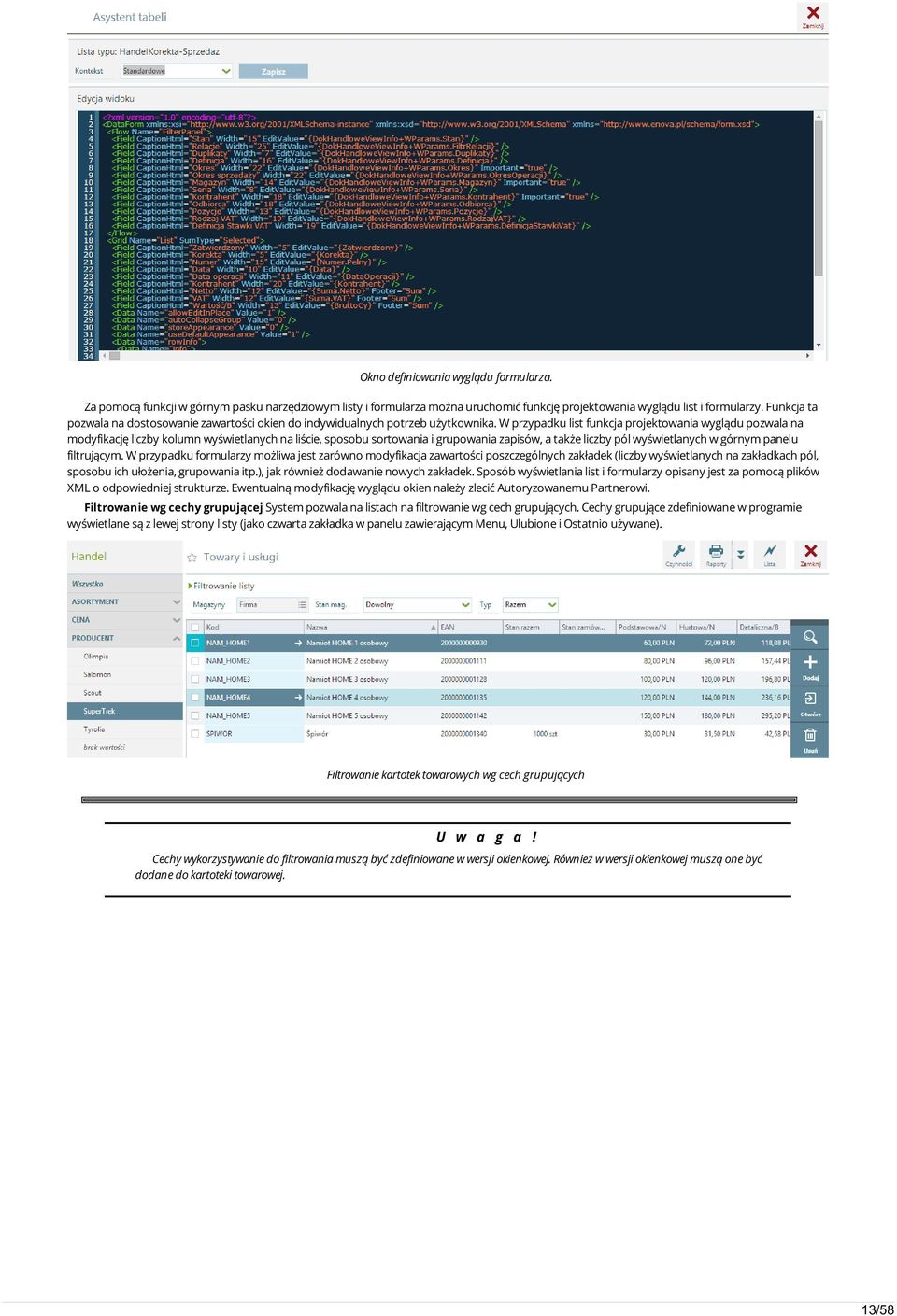The image size is (897, 1316).
Task: Sort by the EAN column header
Action: 470,627
